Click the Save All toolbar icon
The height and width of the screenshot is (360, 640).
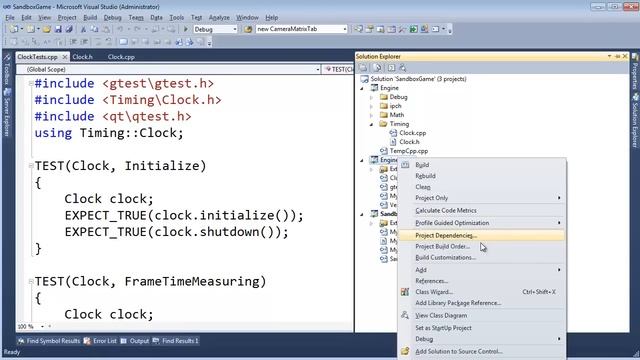(x=69, y=29)
